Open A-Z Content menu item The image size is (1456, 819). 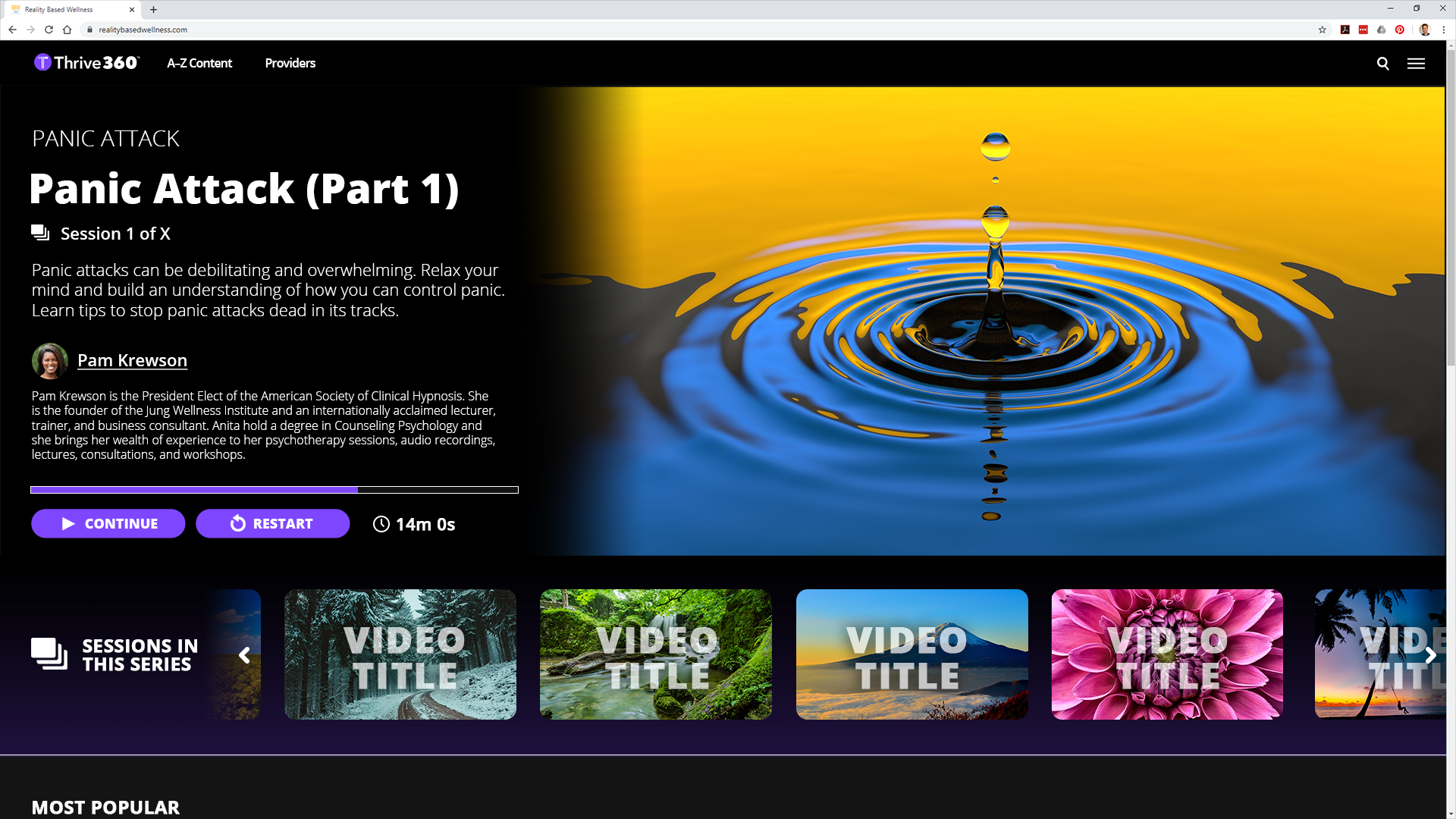(x=199, y=63)
